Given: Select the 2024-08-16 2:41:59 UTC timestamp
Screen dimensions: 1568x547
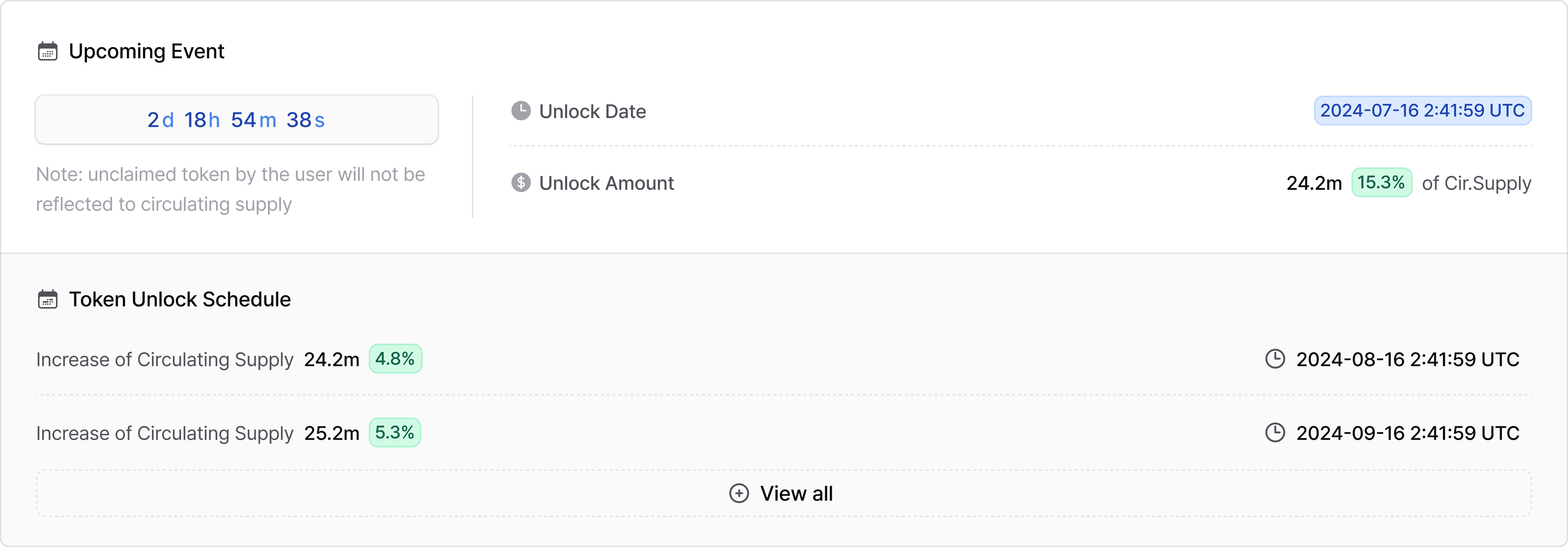Looking at the screenshot, I should [x=1407, y=359].
